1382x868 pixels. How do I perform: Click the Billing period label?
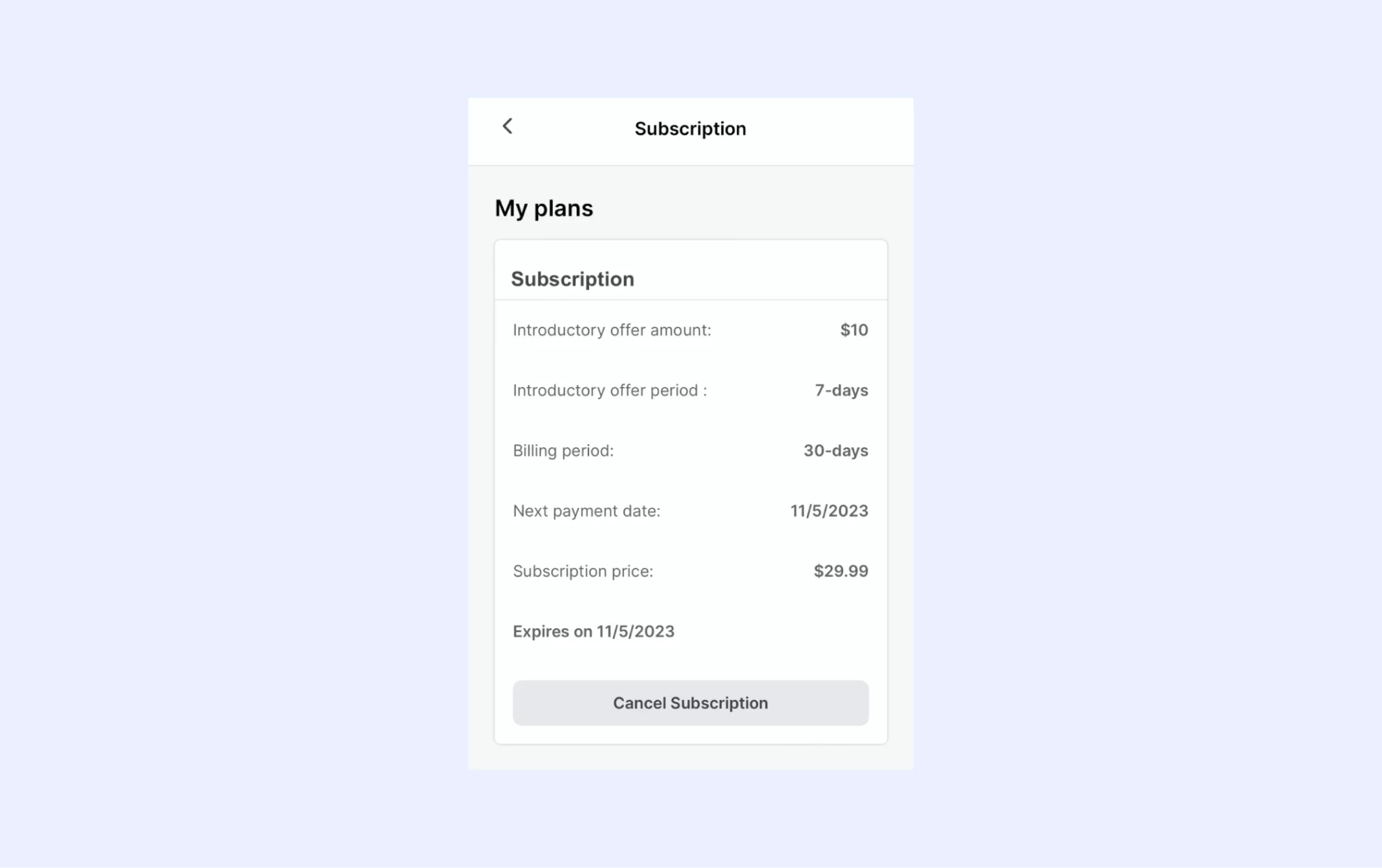point(563,450)
